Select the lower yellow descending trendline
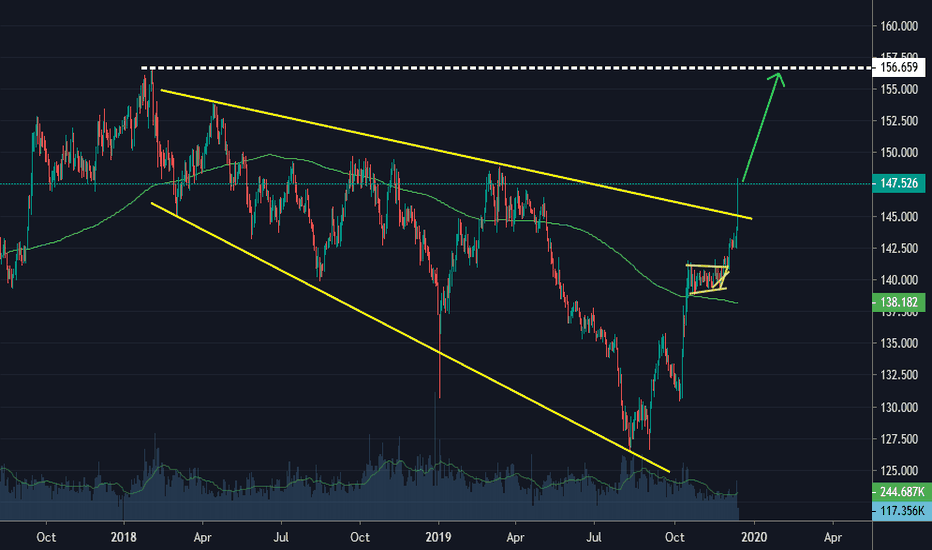Image resolution: width=932 pixels, height=550 pixels. [410, 337]
